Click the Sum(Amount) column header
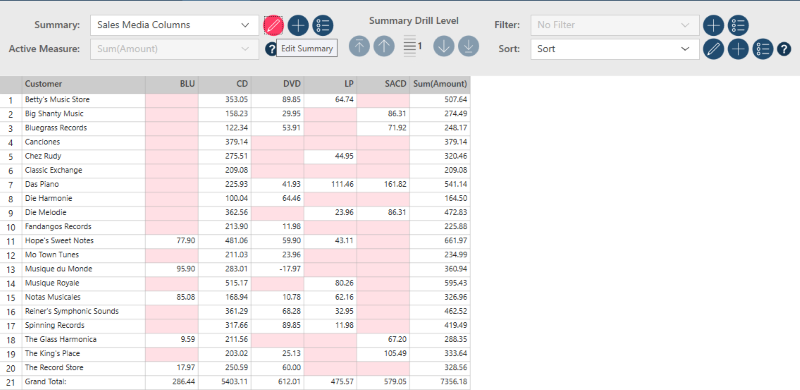 point(440,84)
